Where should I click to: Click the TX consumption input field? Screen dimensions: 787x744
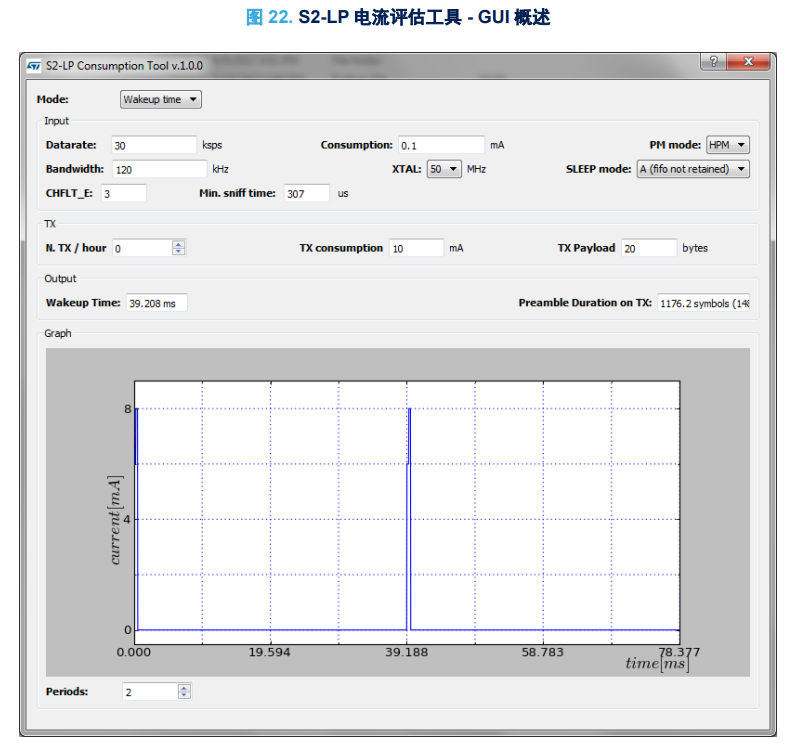click(415, 248)
